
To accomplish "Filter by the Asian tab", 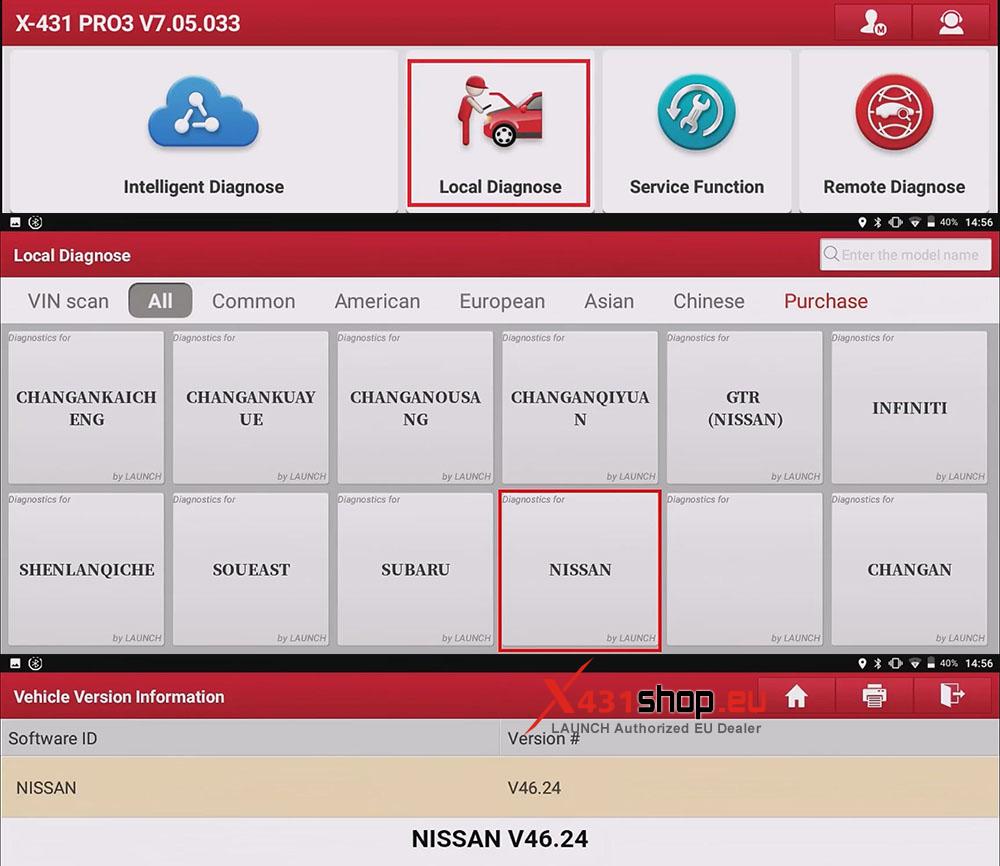I will (609, 301).
